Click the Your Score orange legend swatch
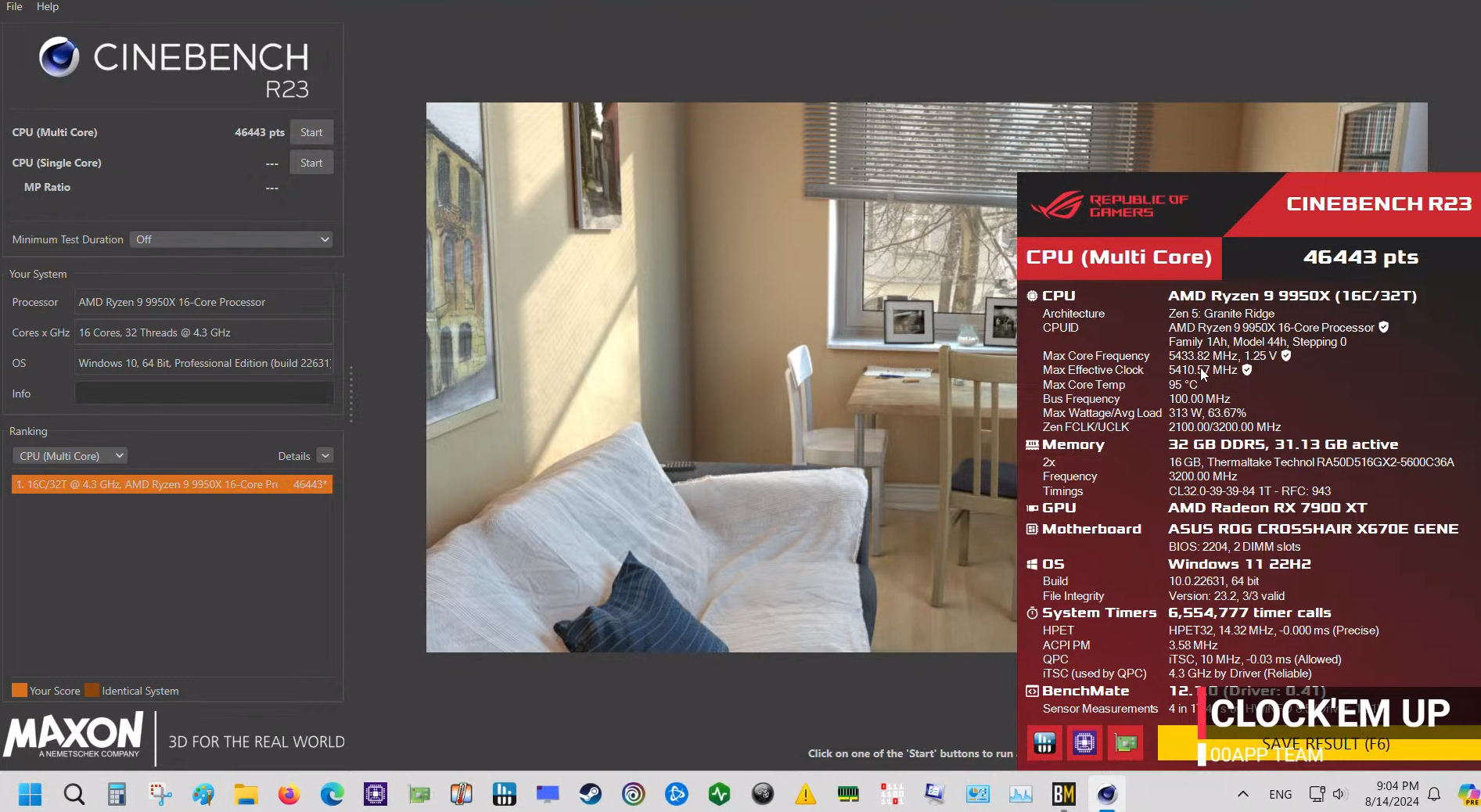1481x812 pixels. click(x=20, y=691)
